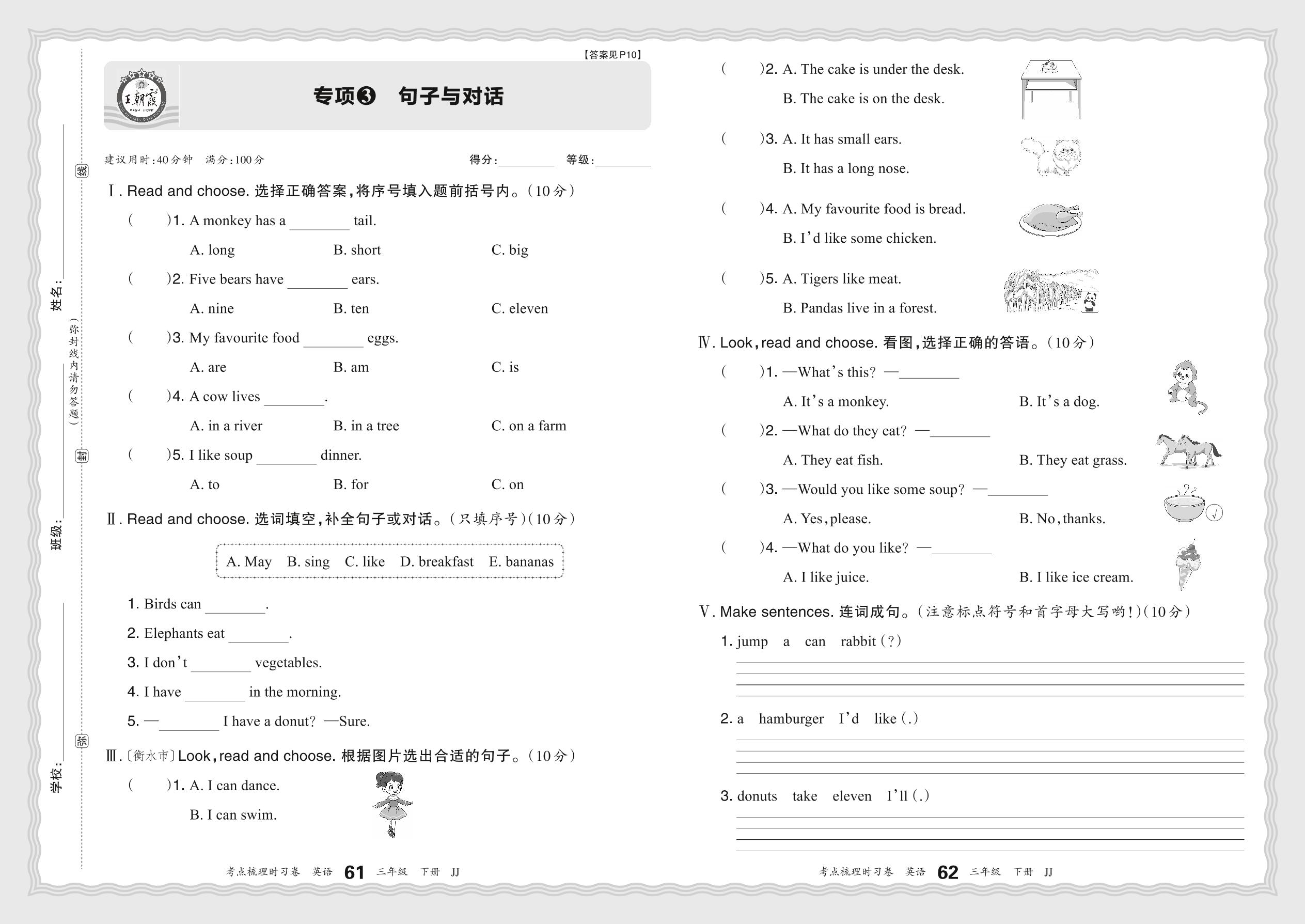Click the panda in forest picture
The height and width of the screenshot is (924, 1305).
tap(1051, 291)
